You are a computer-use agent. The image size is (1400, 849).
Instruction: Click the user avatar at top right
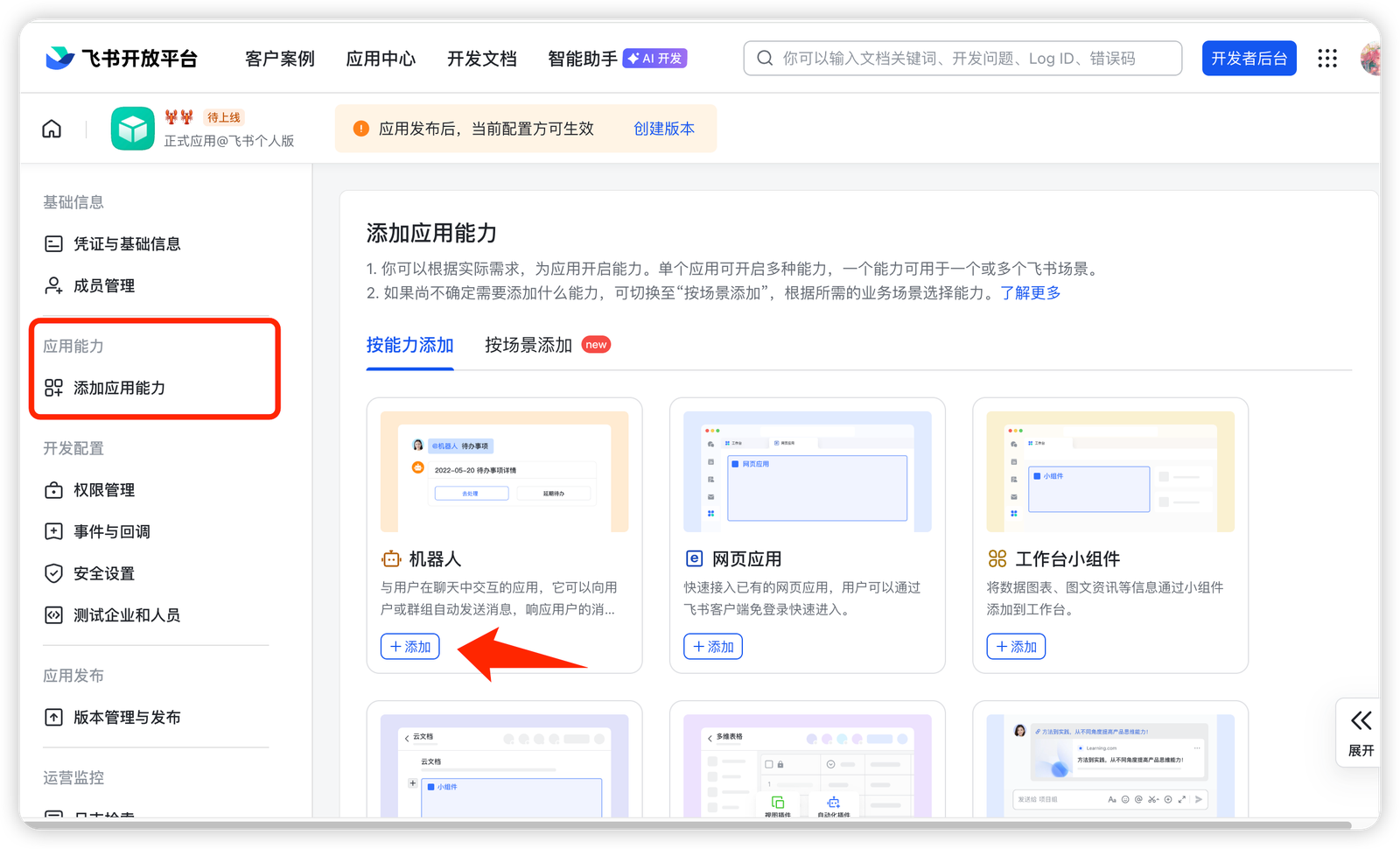coord(1370,59)
